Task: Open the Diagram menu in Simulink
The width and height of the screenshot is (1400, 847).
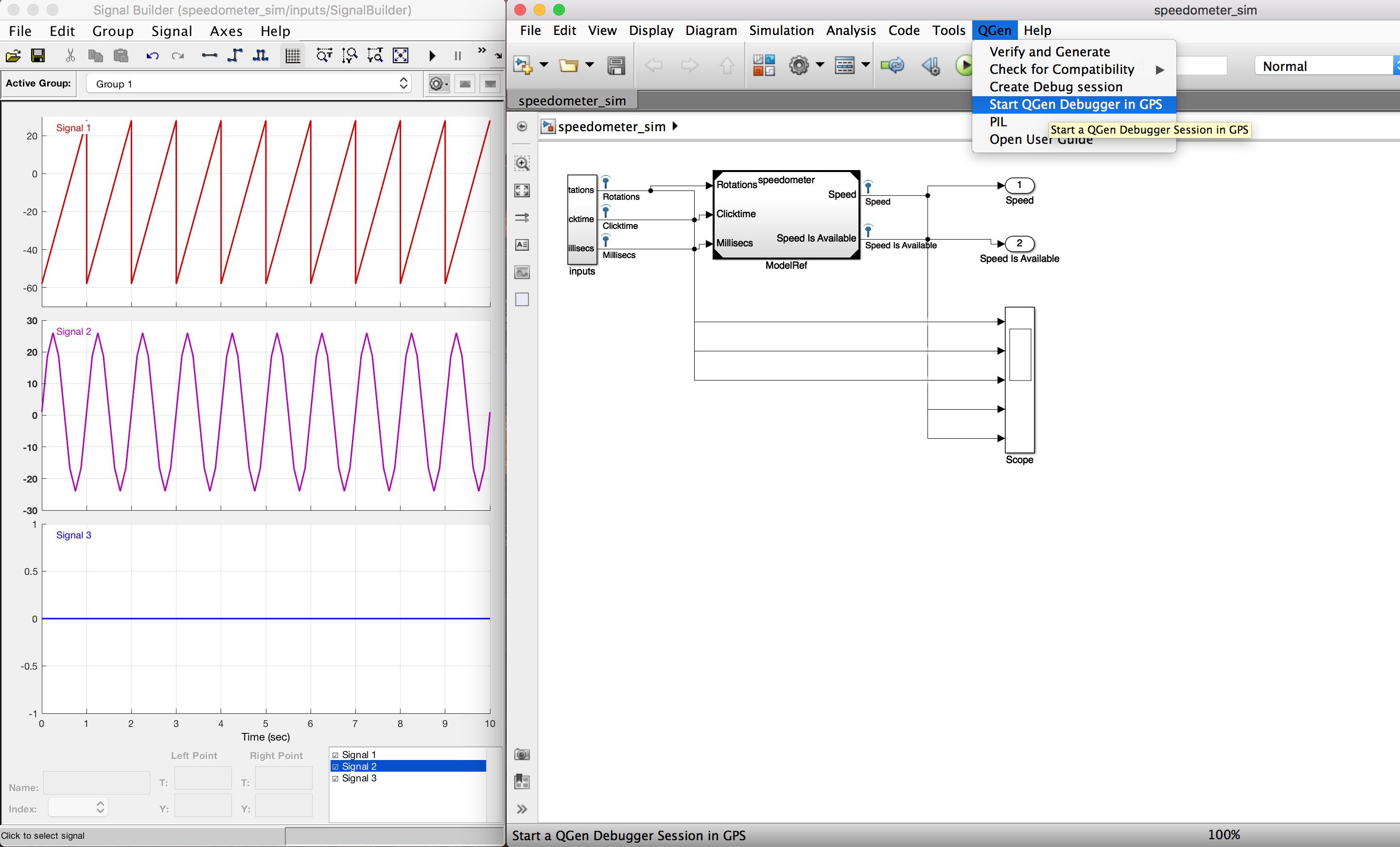Action: tap(711, 31)
